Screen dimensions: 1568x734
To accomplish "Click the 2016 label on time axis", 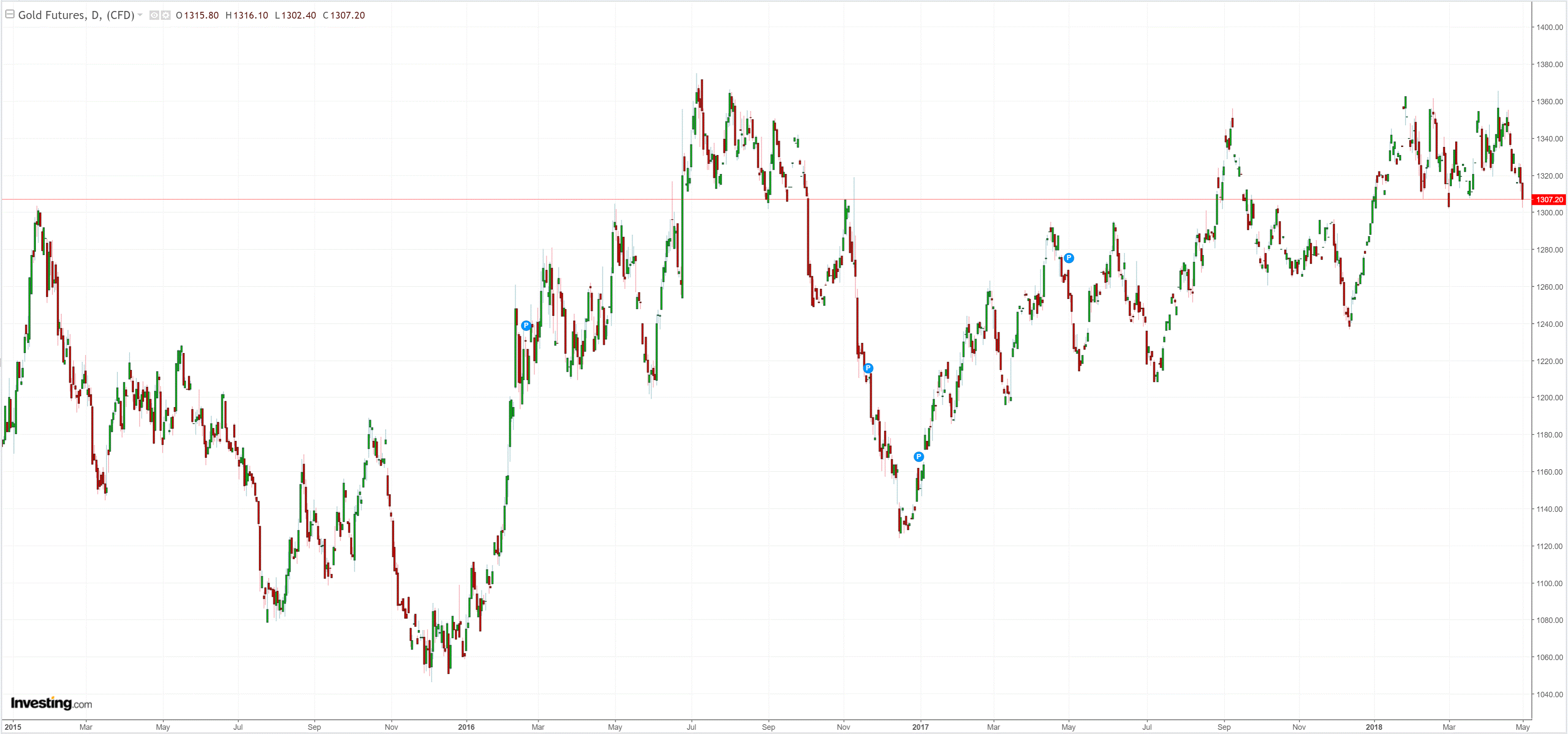I will [x=466, y=727].
